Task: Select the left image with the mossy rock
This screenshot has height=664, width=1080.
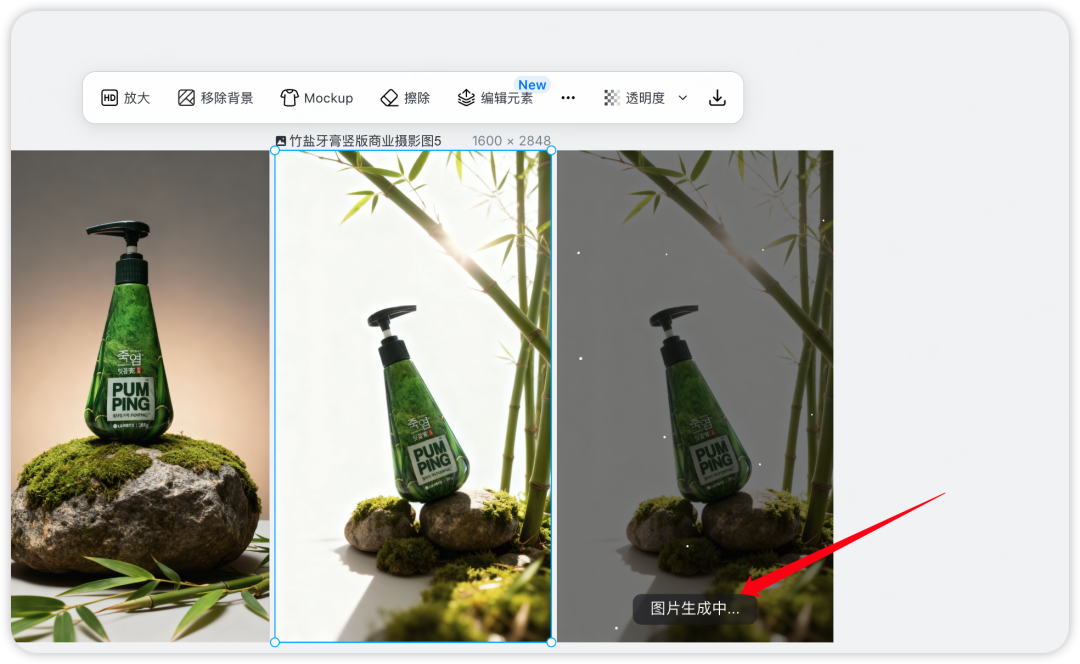Action: [x=140, y=396]
